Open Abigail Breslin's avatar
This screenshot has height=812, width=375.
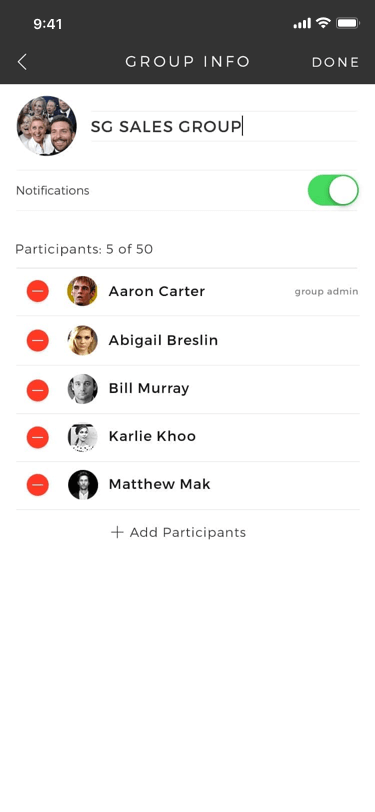click(x=82, y=340)
